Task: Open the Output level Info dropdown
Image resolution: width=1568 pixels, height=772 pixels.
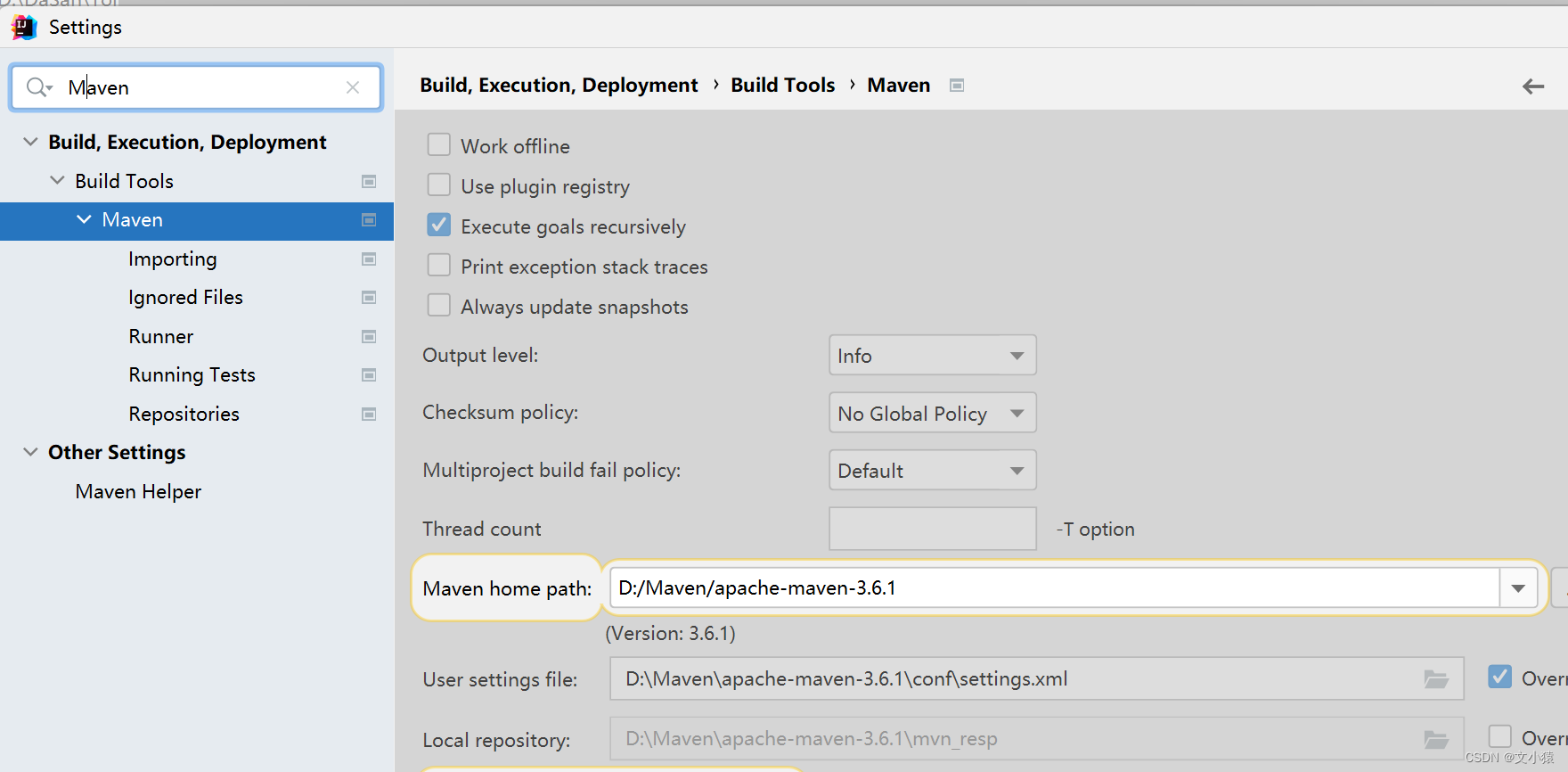Action: point(933,356)
